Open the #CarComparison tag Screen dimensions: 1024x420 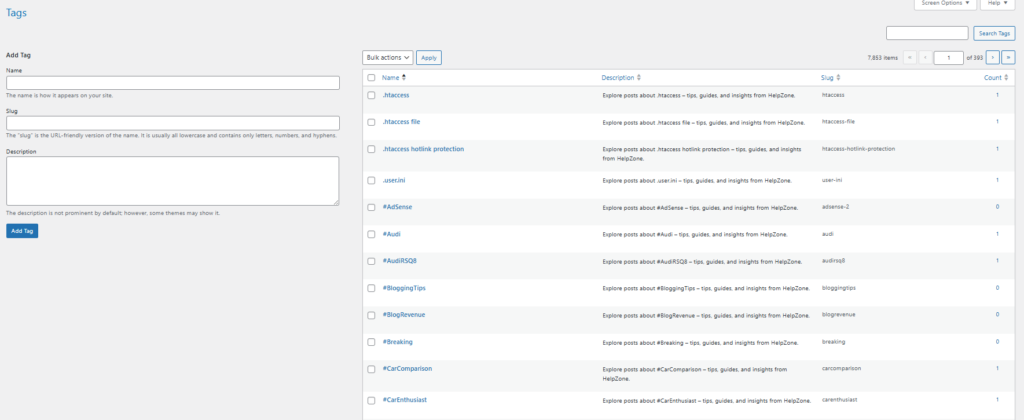tap(407, 368)
